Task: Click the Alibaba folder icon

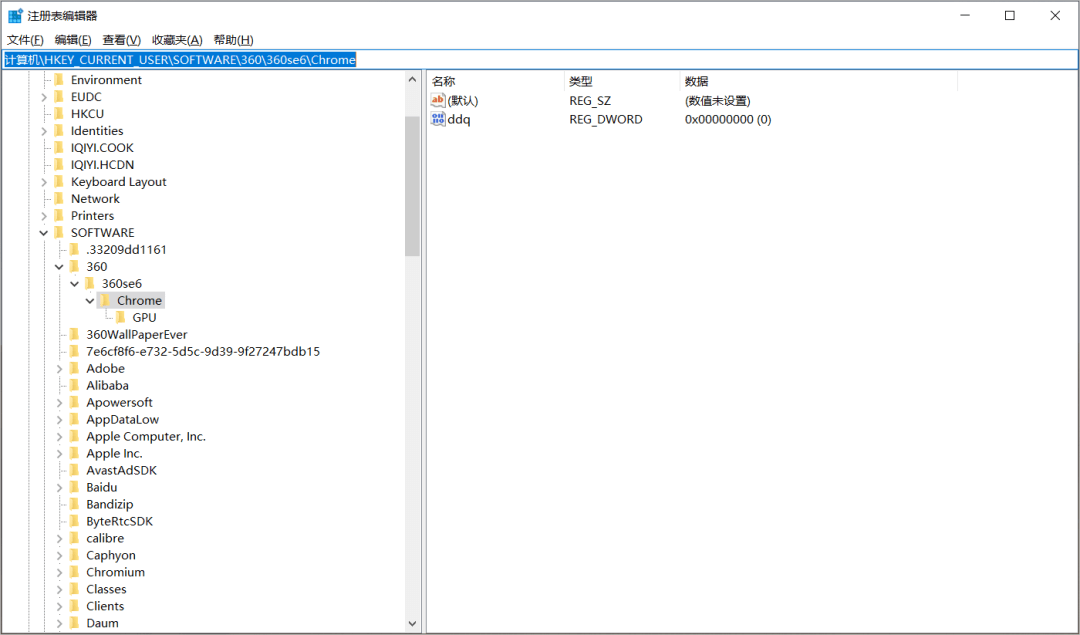Action: [74, 386]
